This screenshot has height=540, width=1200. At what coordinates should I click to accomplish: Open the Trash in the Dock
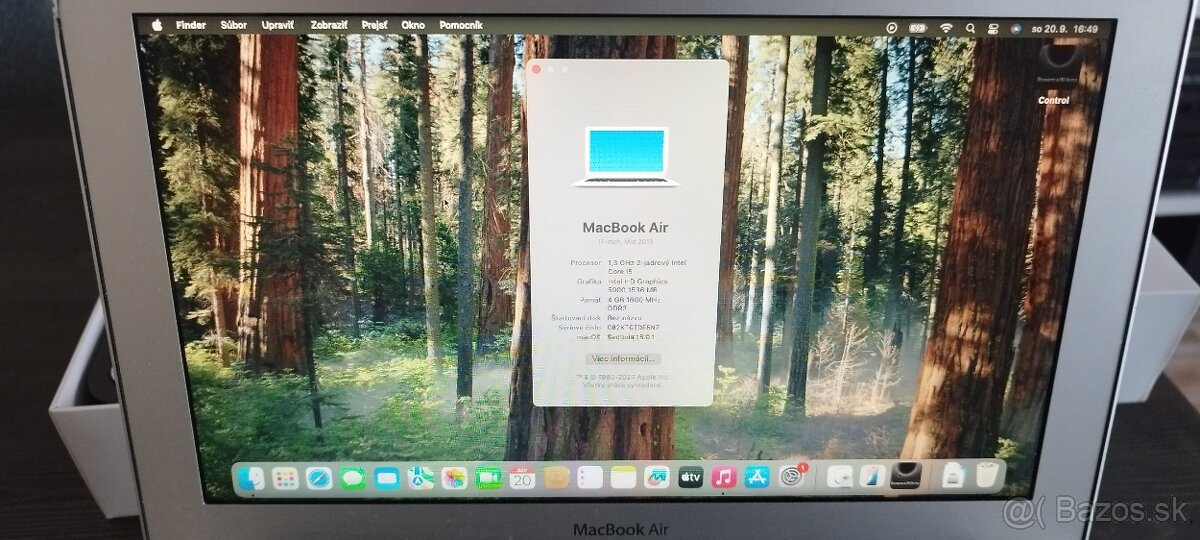988,477
